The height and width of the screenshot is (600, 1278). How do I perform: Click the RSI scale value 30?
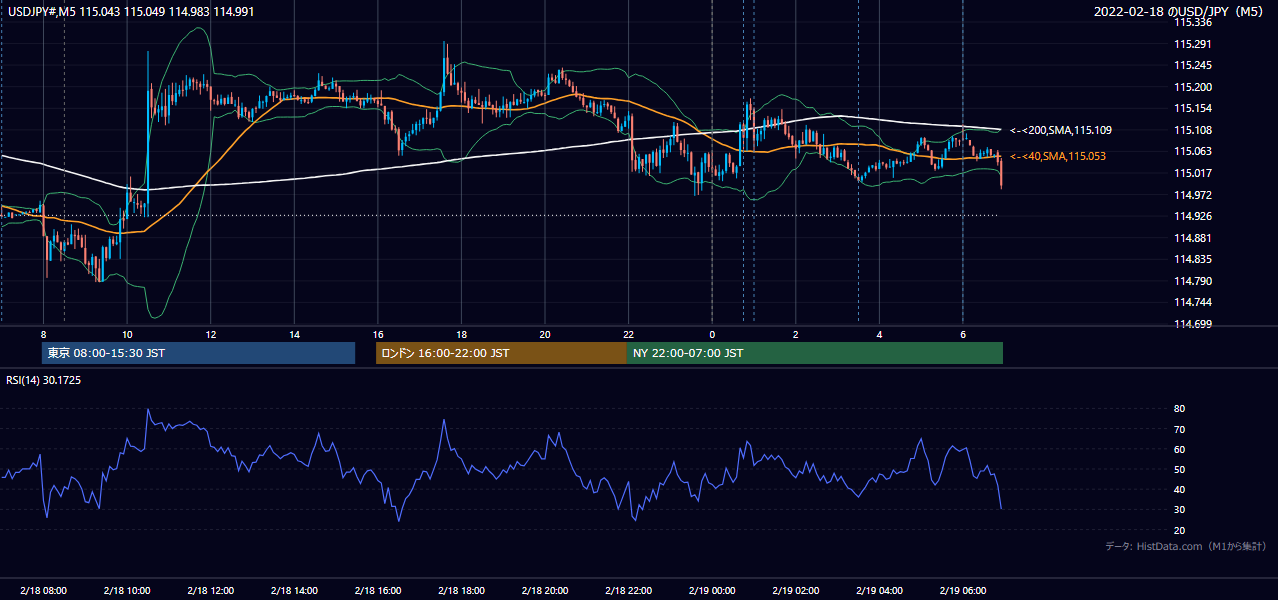coord(1180,510)
